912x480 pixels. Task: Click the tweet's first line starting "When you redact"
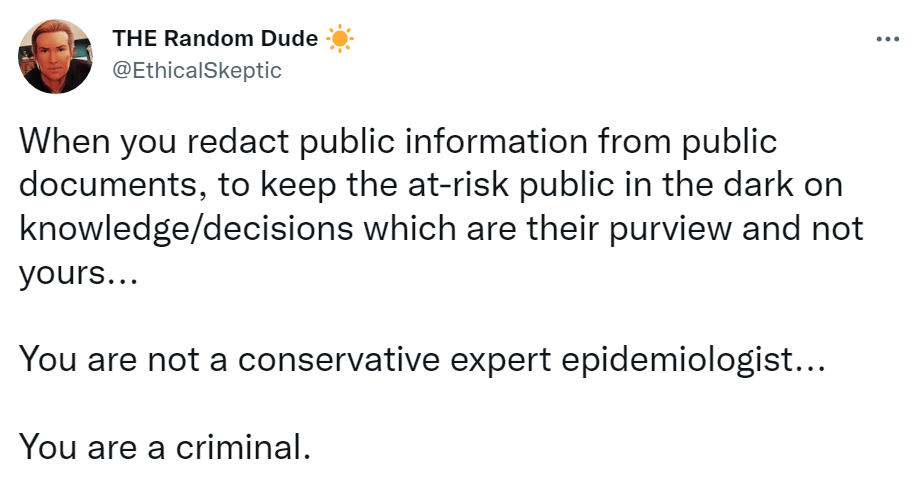pos(397,143)
